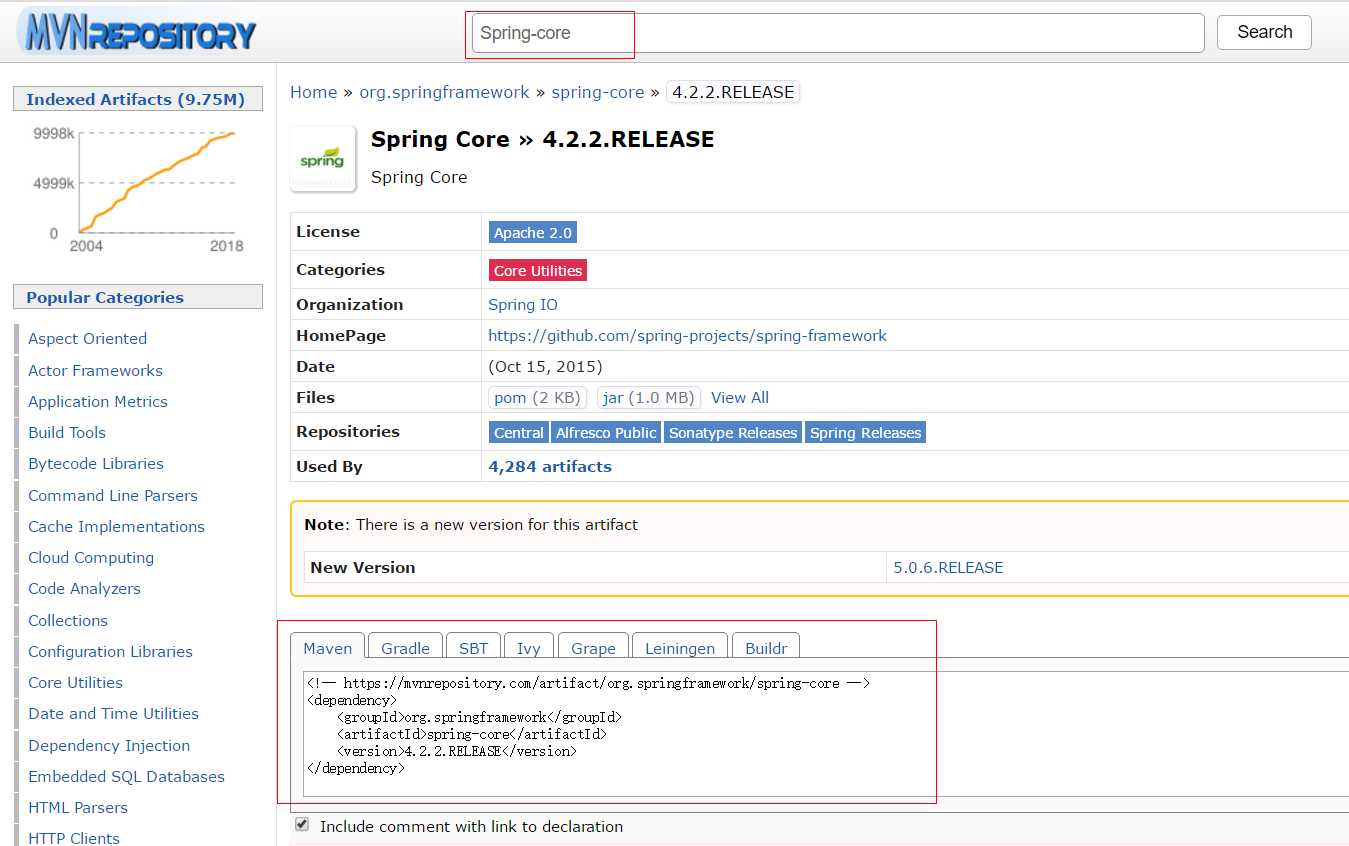Switch to the Buildr tab
The height and width of the screenshot is (846, 1349).
(766, 648)
